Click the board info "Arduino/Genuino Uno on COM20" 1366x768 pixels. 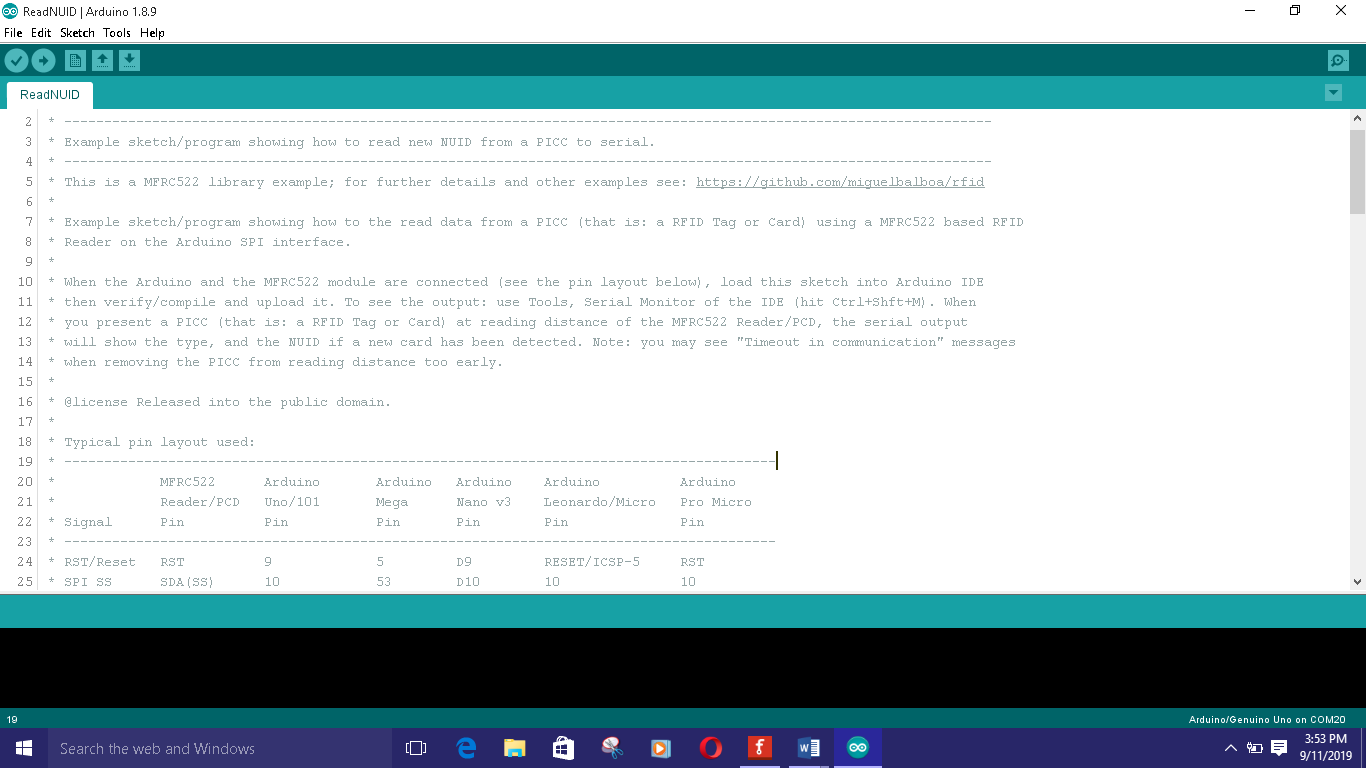(x=1267, y=719)
